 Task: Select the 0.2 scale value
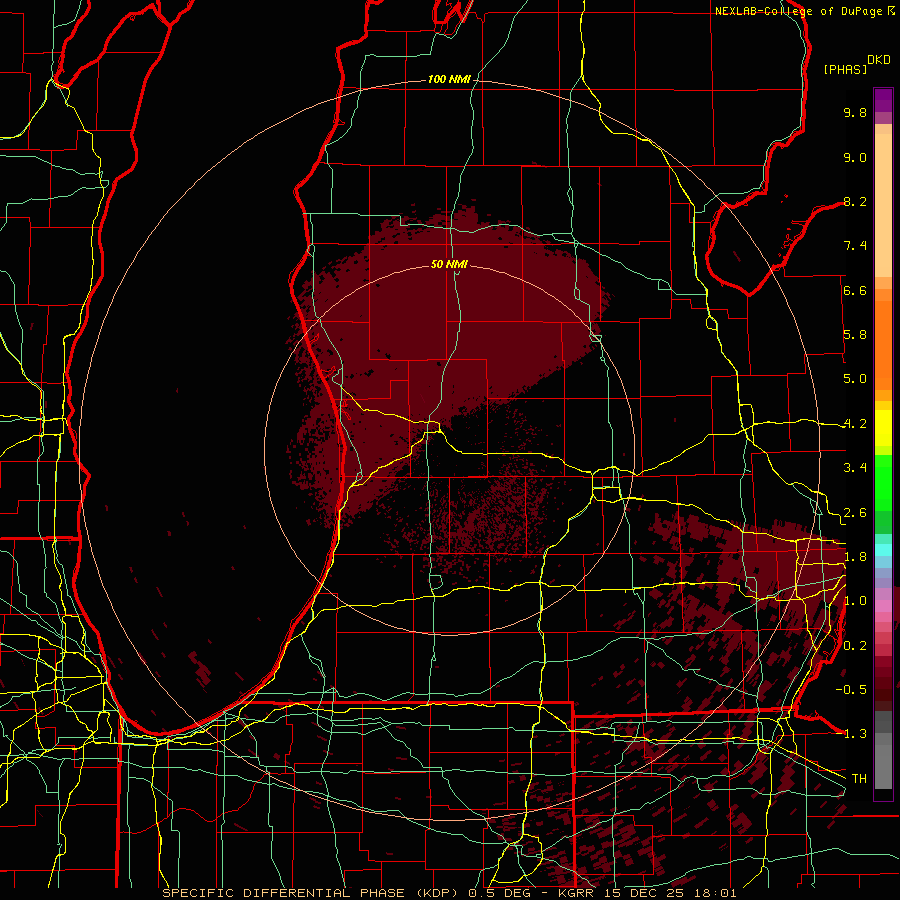click(855, 646)
